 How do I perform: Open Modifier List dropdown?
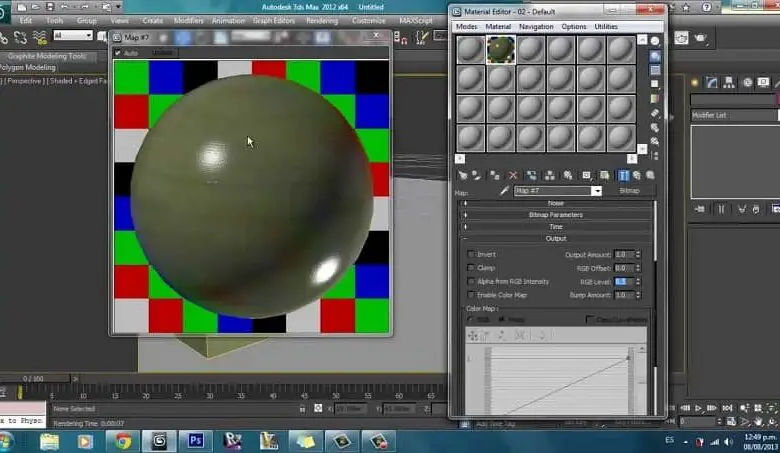click(734, 115)
